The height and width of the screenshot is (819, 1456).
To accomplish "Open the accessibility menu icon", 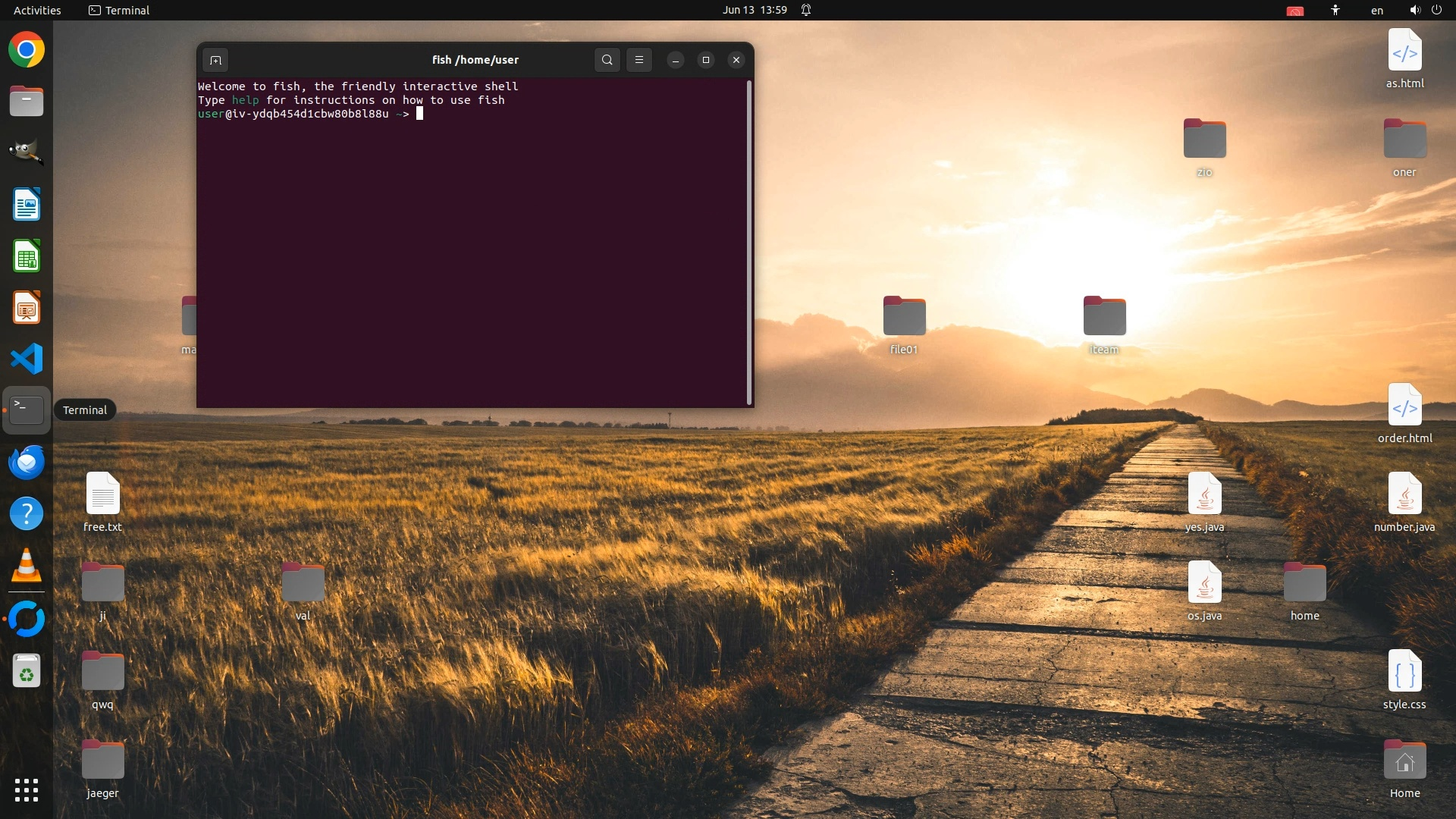I will (1335, 10).
